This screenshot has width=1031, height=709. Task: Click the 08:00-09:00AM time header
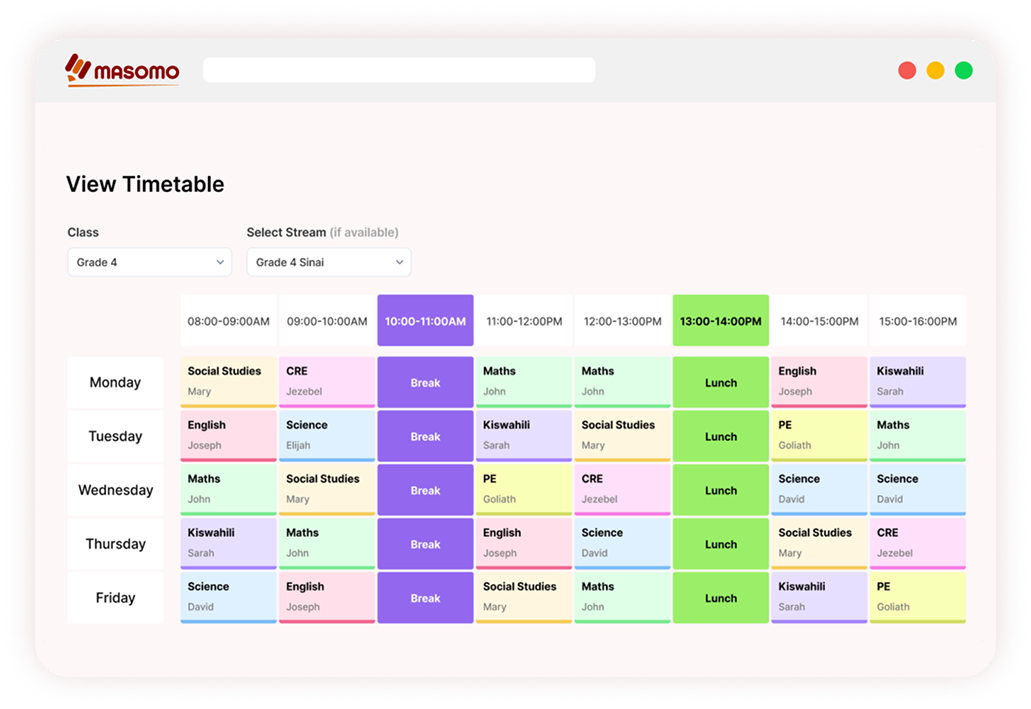coord(228,321)
